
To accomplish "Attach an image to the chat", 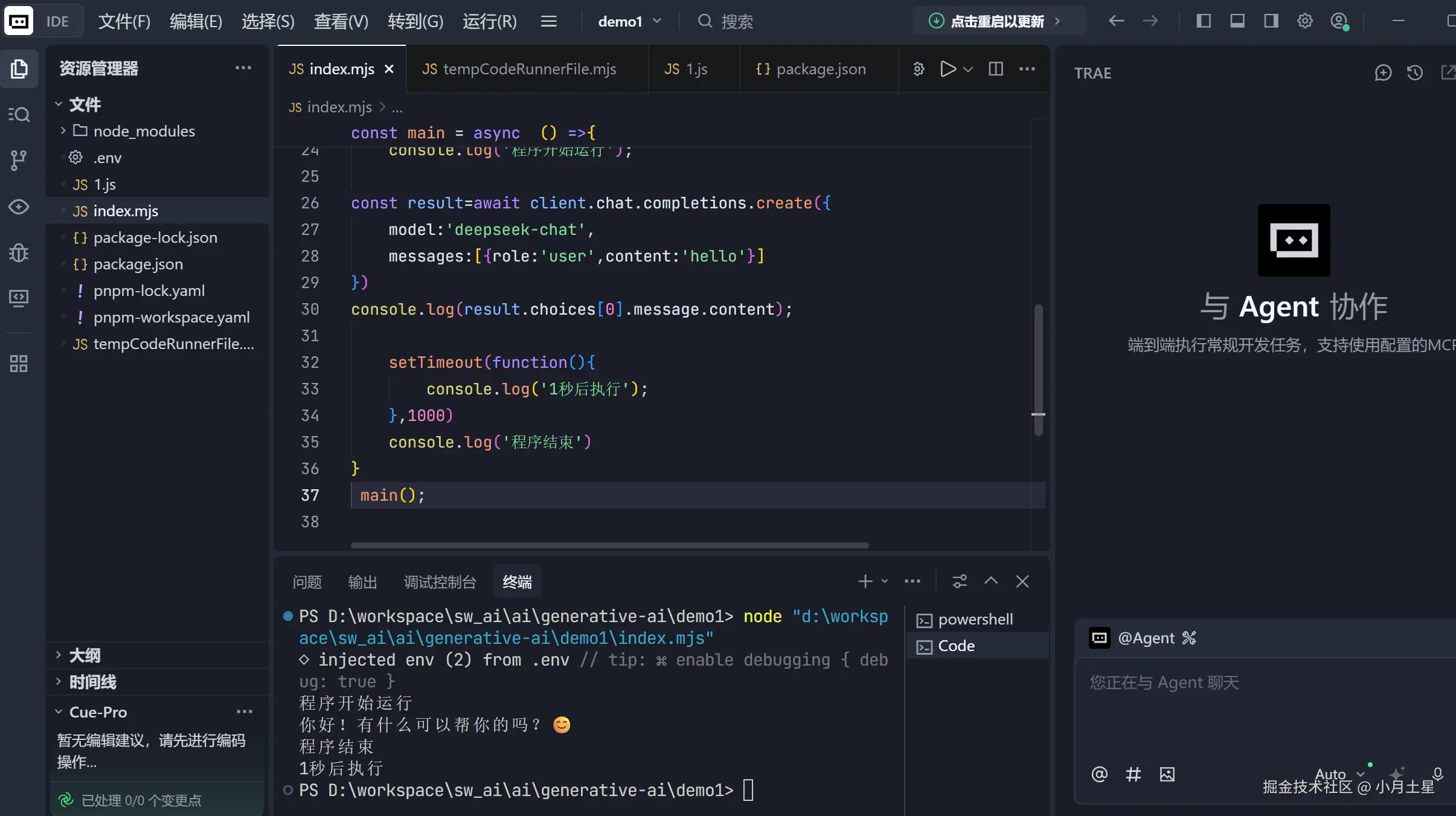I will pyautogui.click(x=1167, y=774).
